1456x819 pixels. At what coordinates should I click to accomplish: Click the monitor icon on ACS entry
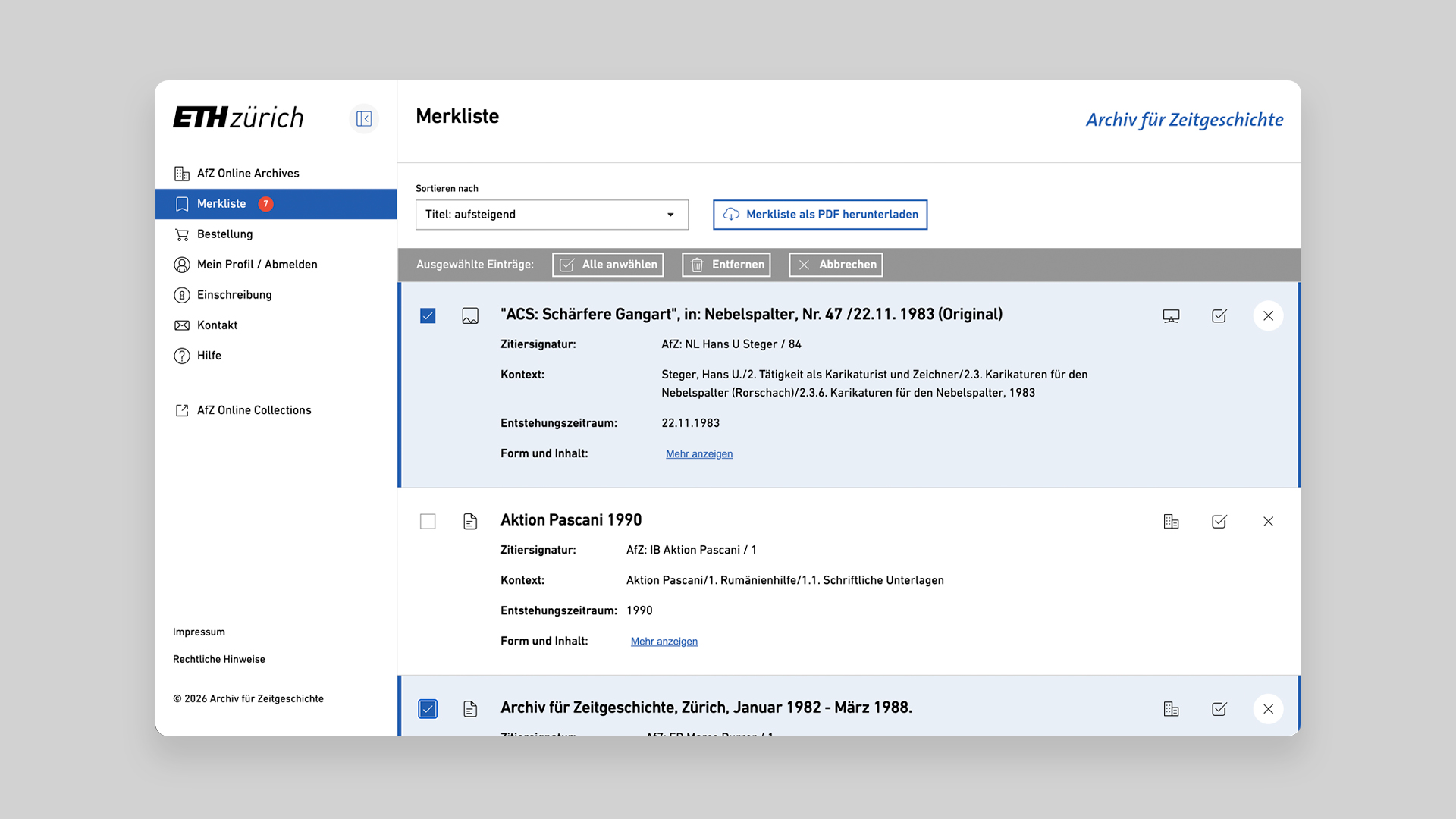tap(1171, 316)
